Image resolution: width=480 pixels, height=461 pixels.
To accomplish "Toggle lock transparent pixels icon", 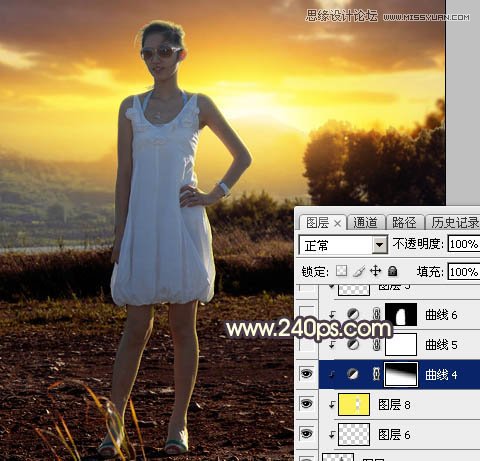I will pyautogui.click(x=341, y=271).
